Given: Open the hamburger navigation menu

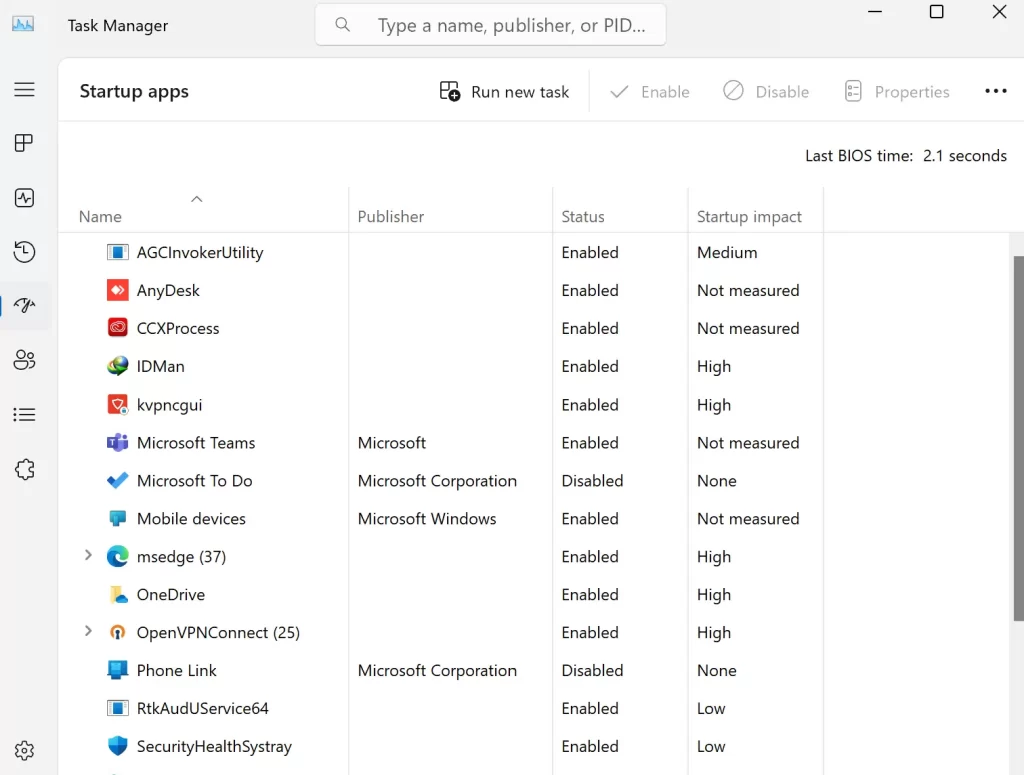Looking at the screenshot, I should pos(24,89).
